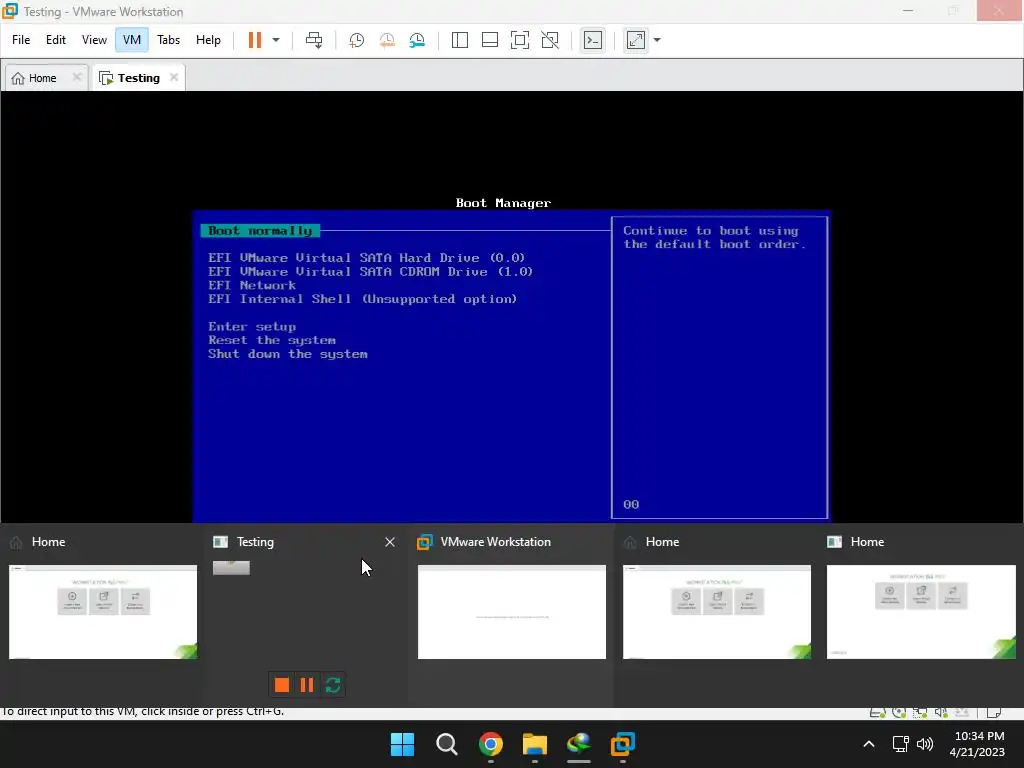Toggle the thumbnail bar layout icon
Image resolution: width=1024 pixels, height=768 pixels.
490,40
